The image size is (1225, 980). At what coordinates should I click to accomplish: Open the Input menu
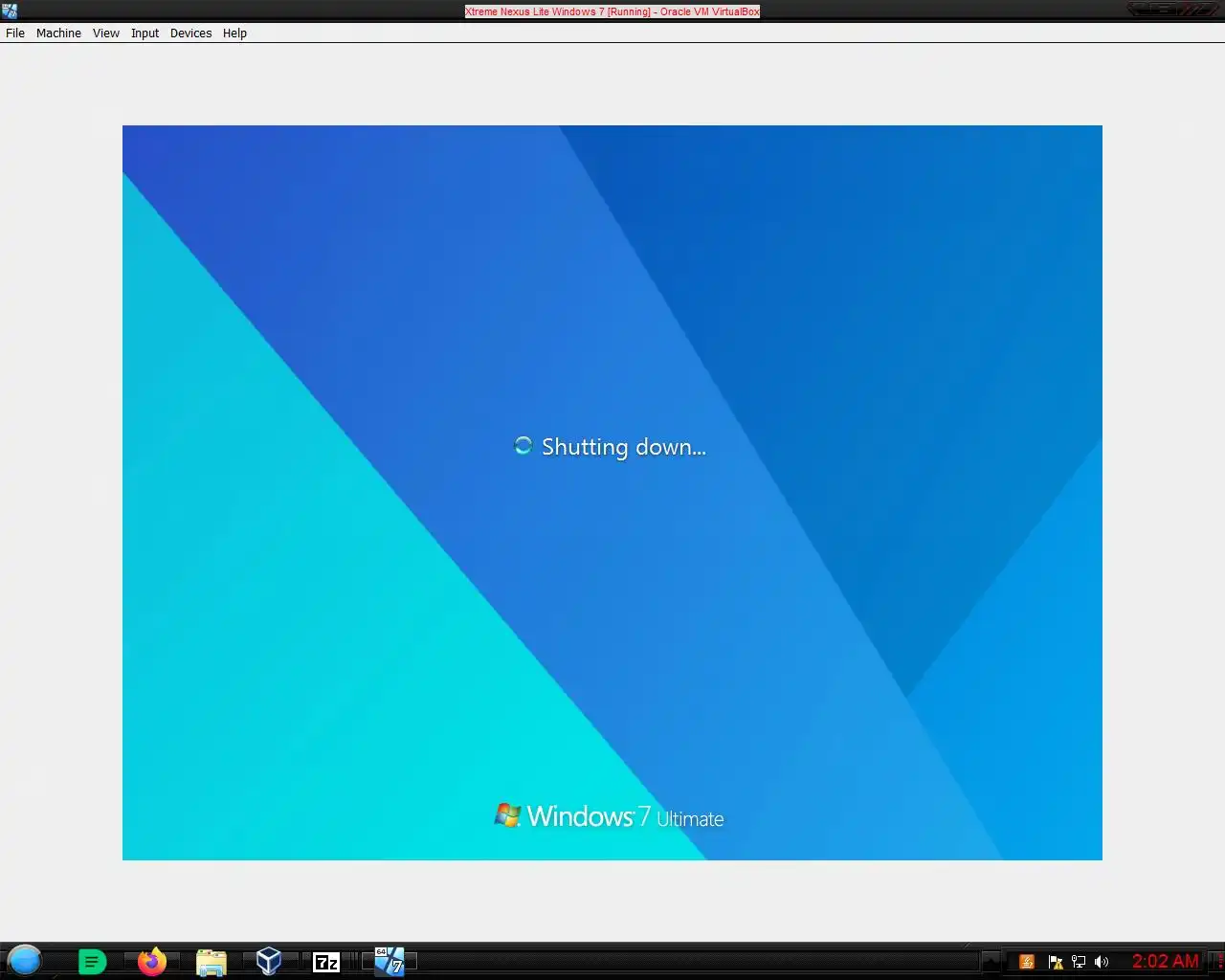point(145,33)
